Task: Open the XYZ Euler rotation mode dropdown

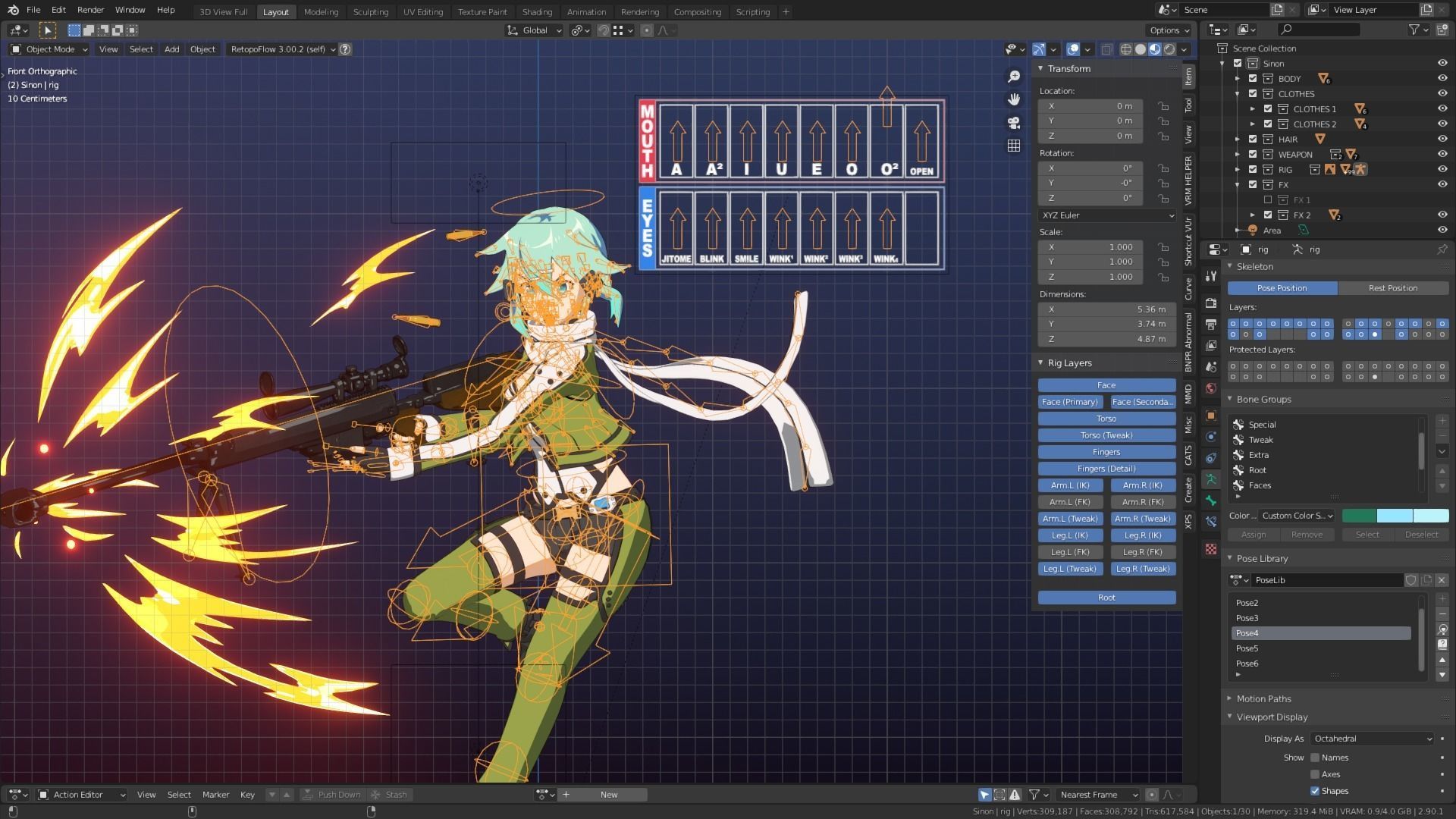Action: [1106, 215]
